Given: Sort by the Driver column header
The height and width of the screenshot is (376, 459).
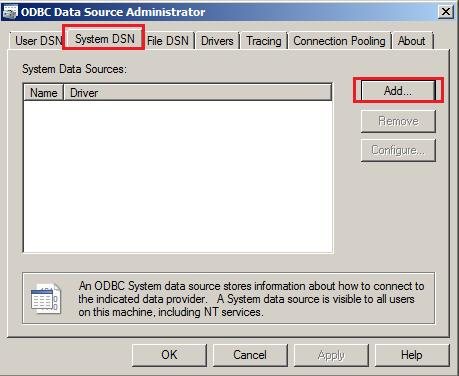Looking at the screenshot, I should [x=198, y=93].
